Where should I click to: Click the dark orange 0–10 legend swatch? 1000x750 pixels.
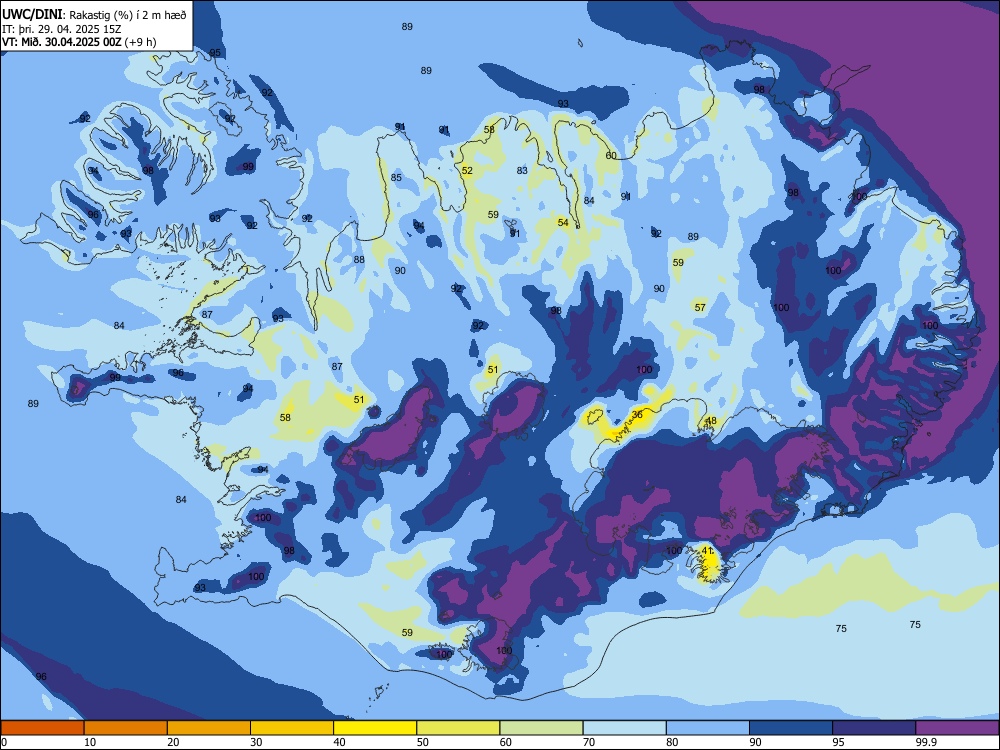(x=42, y=728)
